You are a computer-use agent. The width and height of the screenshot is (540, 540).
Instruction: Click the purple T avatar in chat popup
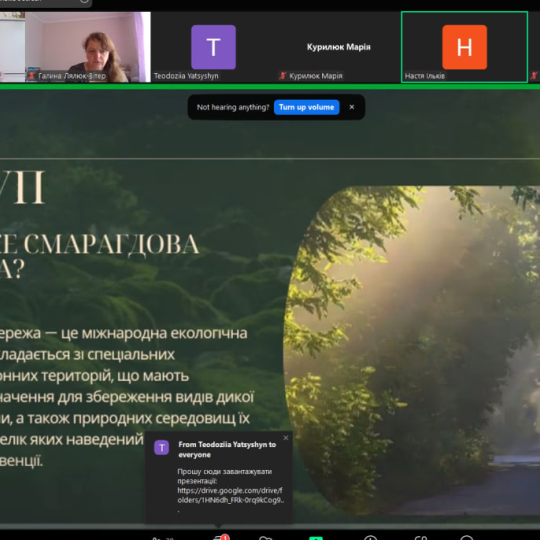[x=162, y=448]
